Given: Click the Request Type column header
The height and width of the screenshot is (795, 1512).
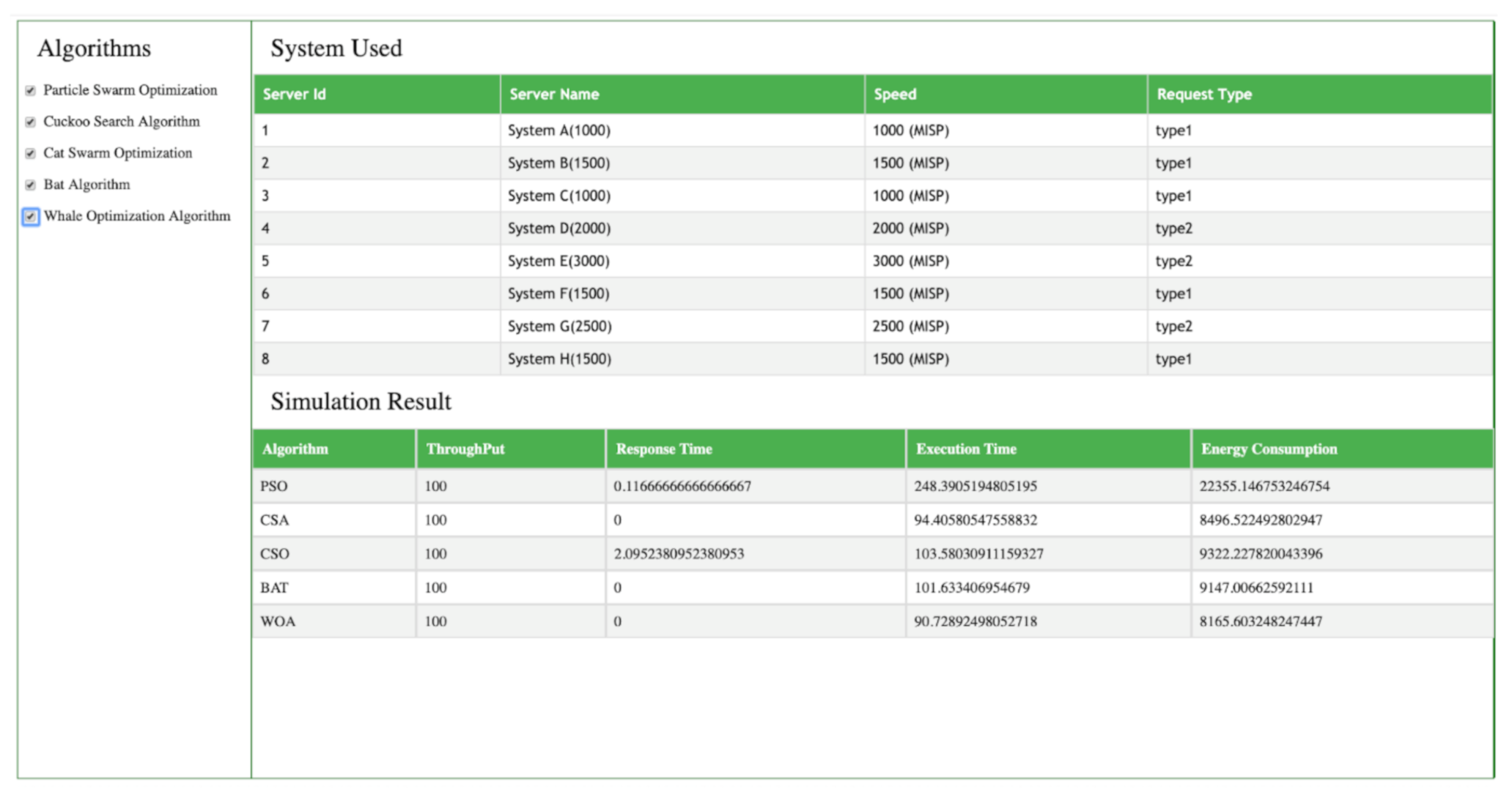Looking at the screenshot, I should [x=1204, y=95].
